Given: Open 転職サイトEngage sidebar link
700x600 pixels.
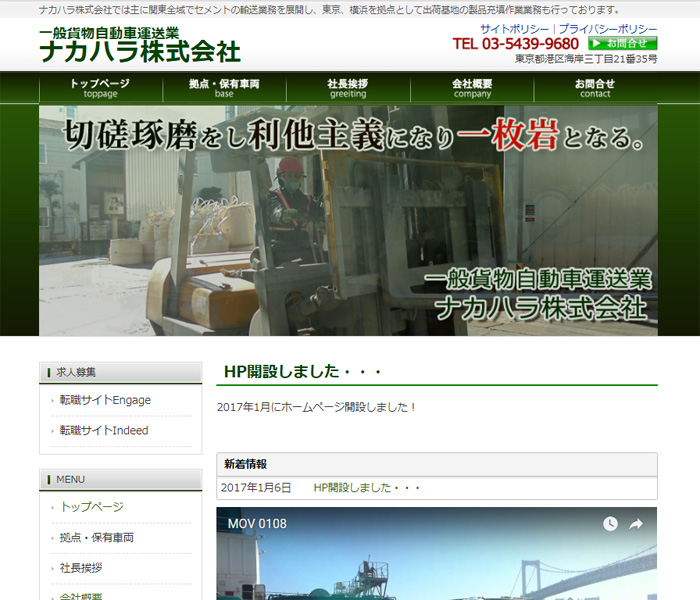Looking at the screenshot, I should click(x=105, y=400).
